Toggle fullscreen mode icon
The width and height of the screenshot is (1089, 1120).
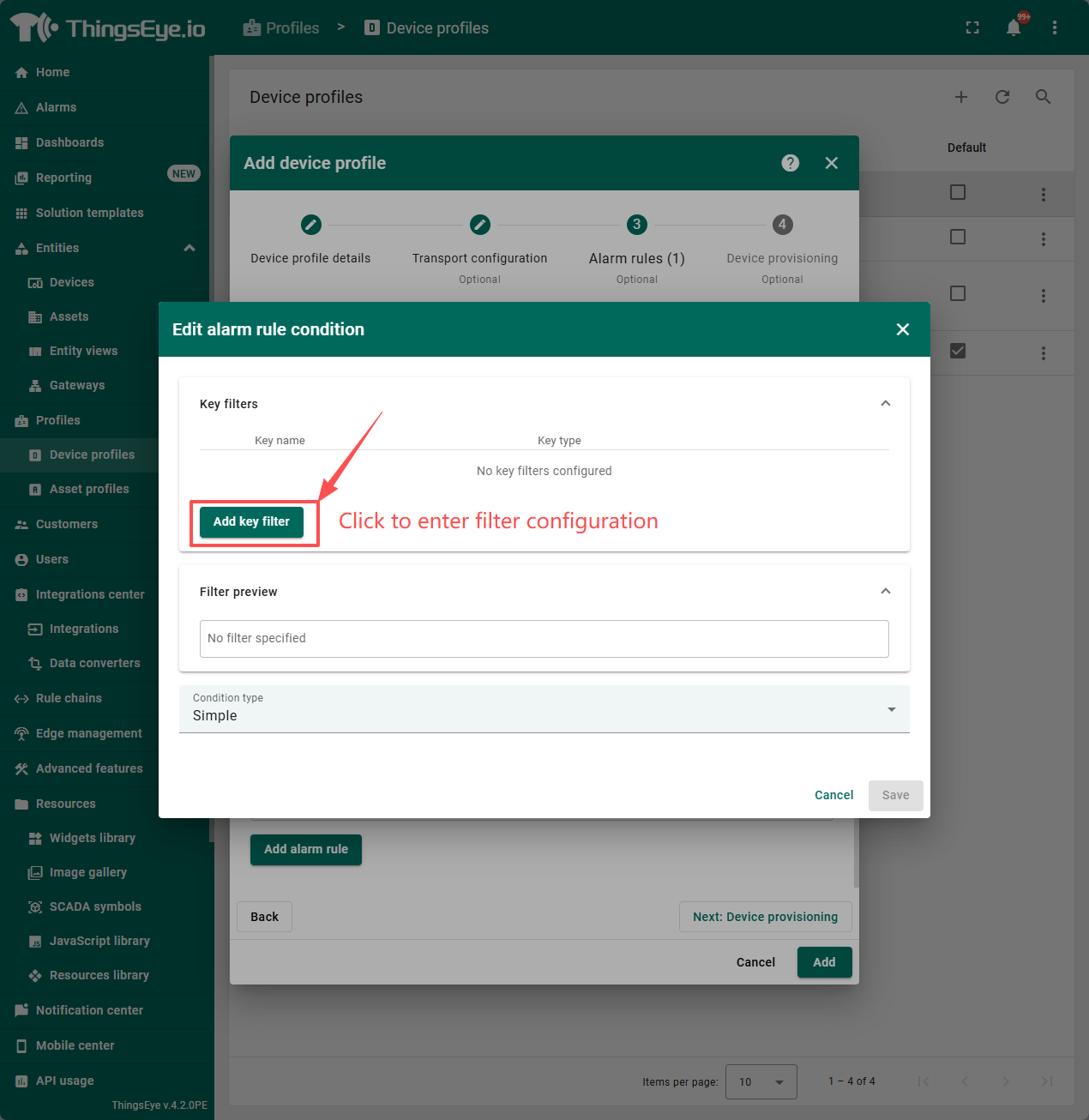tap(972, 27)
